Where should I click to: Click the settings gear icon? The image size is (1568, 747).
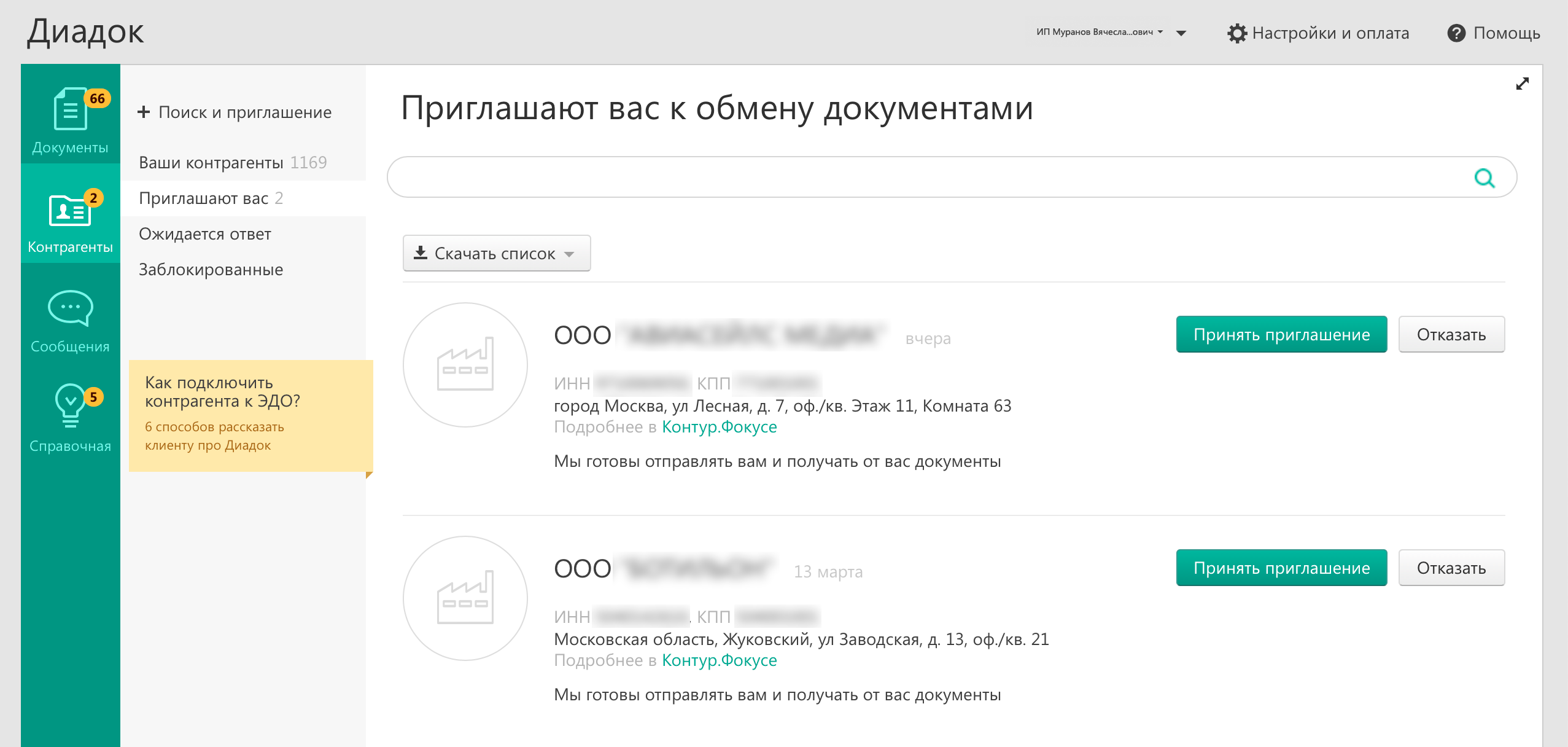[x=1236, y=33]
